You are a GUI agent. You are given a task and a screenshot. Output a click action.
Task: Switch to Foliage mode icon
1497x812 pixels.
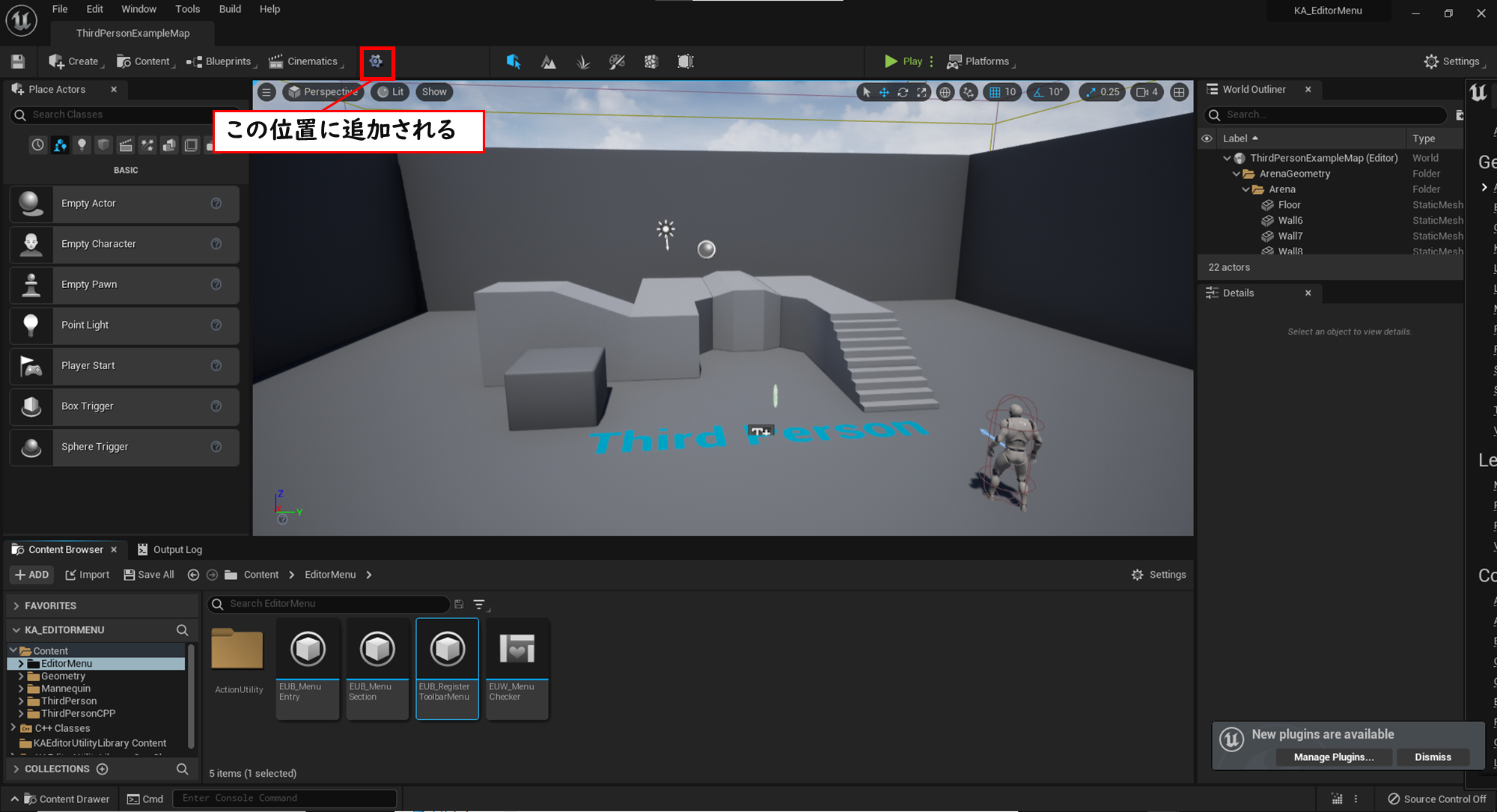[583, 61]
